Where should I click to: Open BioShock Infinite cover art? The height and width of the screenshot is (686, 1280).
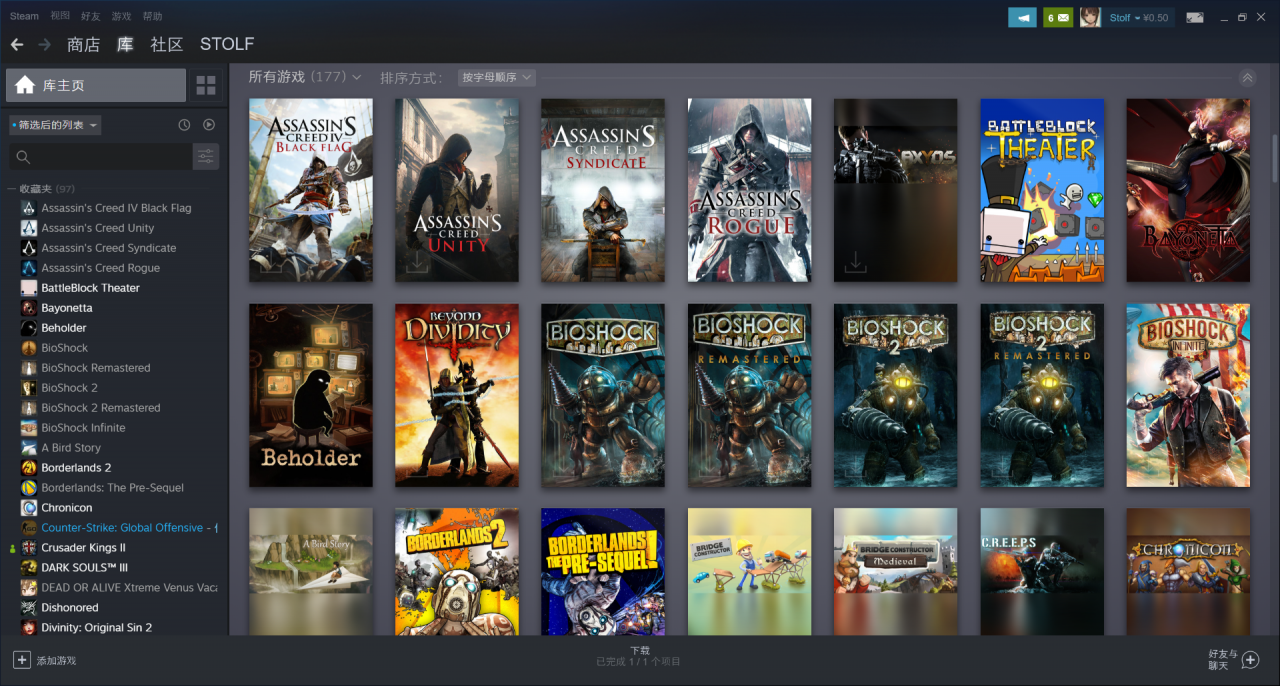1188,395
